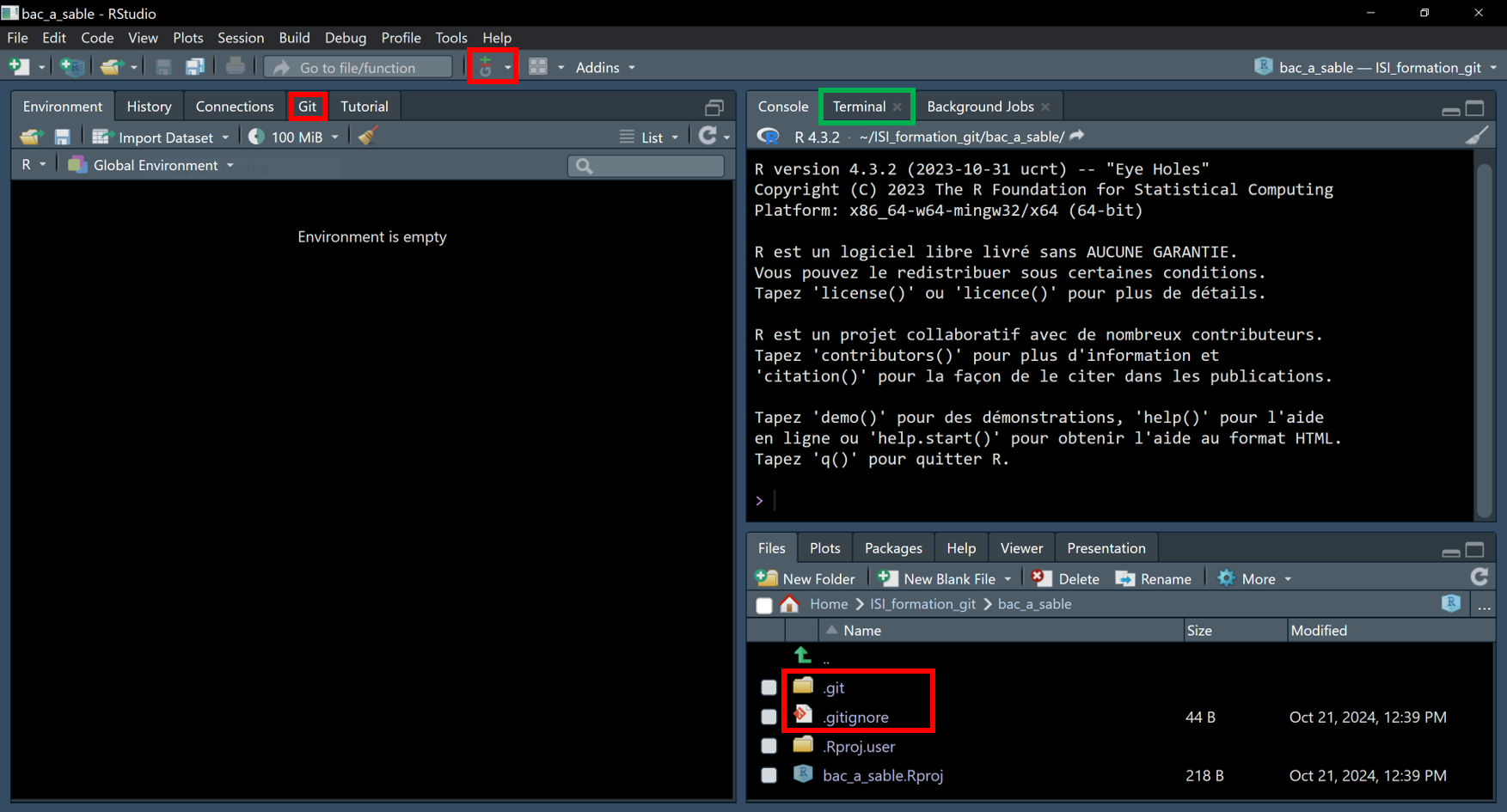
Task: Click the clear environment broom icon
Action: pos(368,137)
